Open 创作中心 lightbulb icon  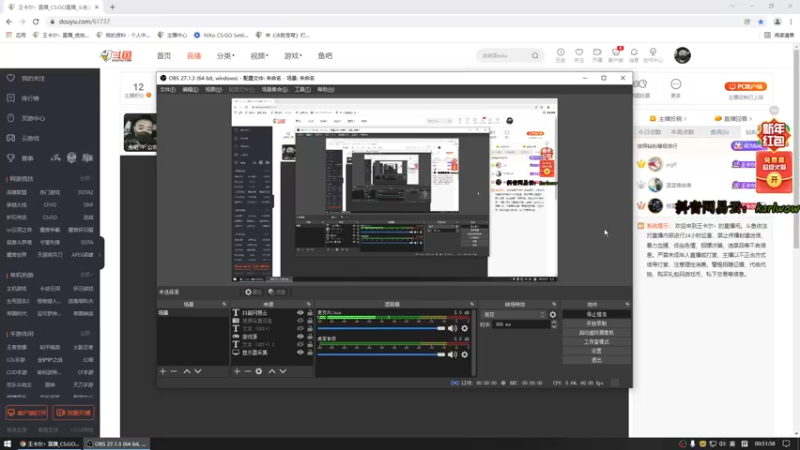[653, 55]
